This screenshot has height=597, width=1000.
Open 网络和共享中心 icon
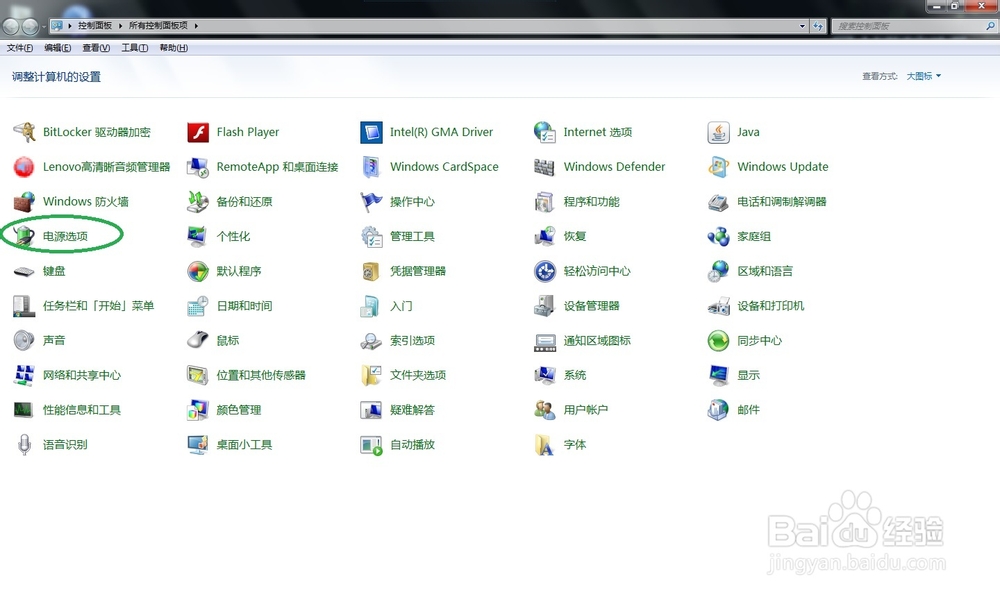coord(24,375)
